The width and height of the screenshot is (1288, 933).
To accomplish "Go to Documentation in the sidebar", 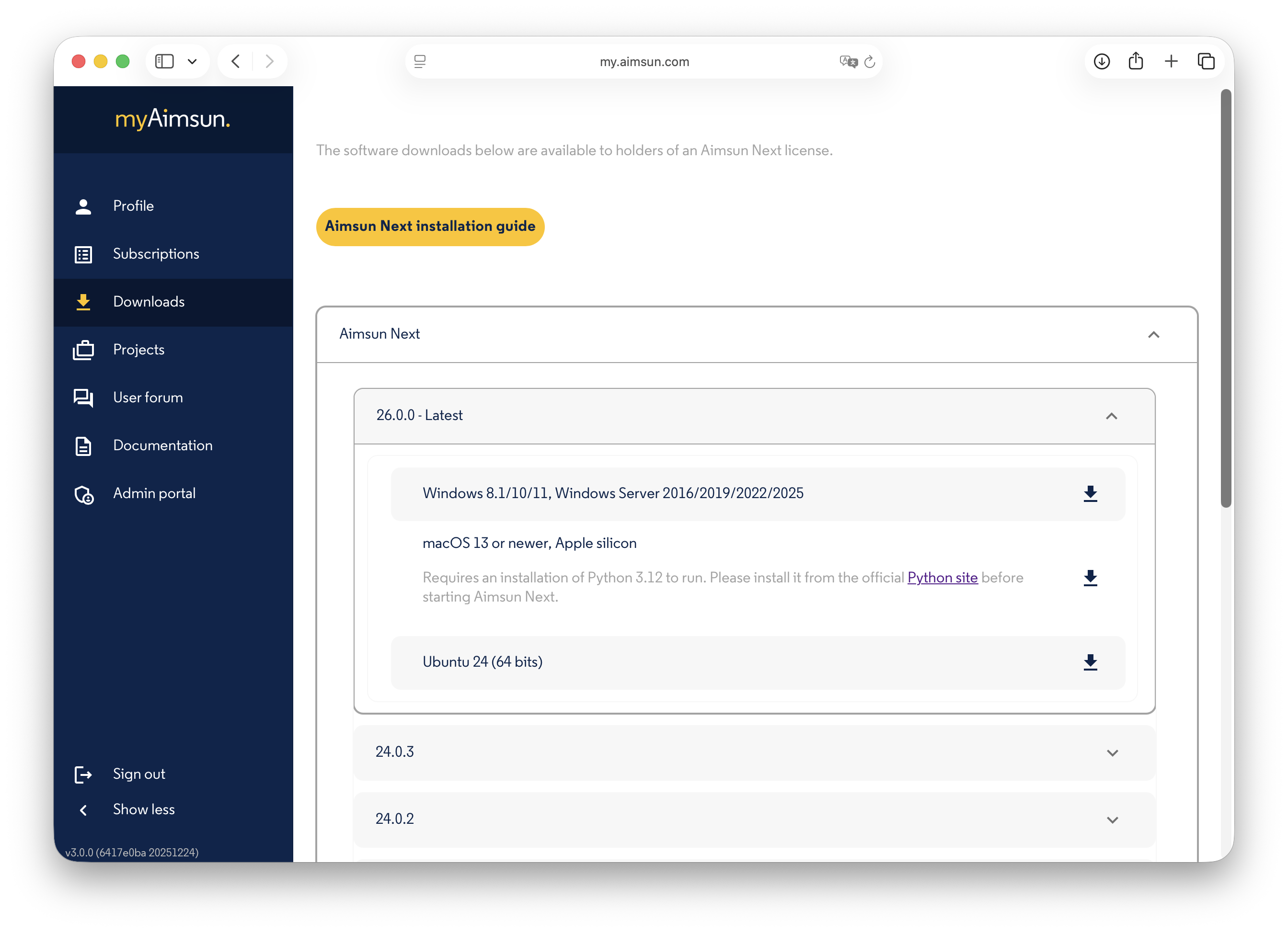I will tap(162, 445).
